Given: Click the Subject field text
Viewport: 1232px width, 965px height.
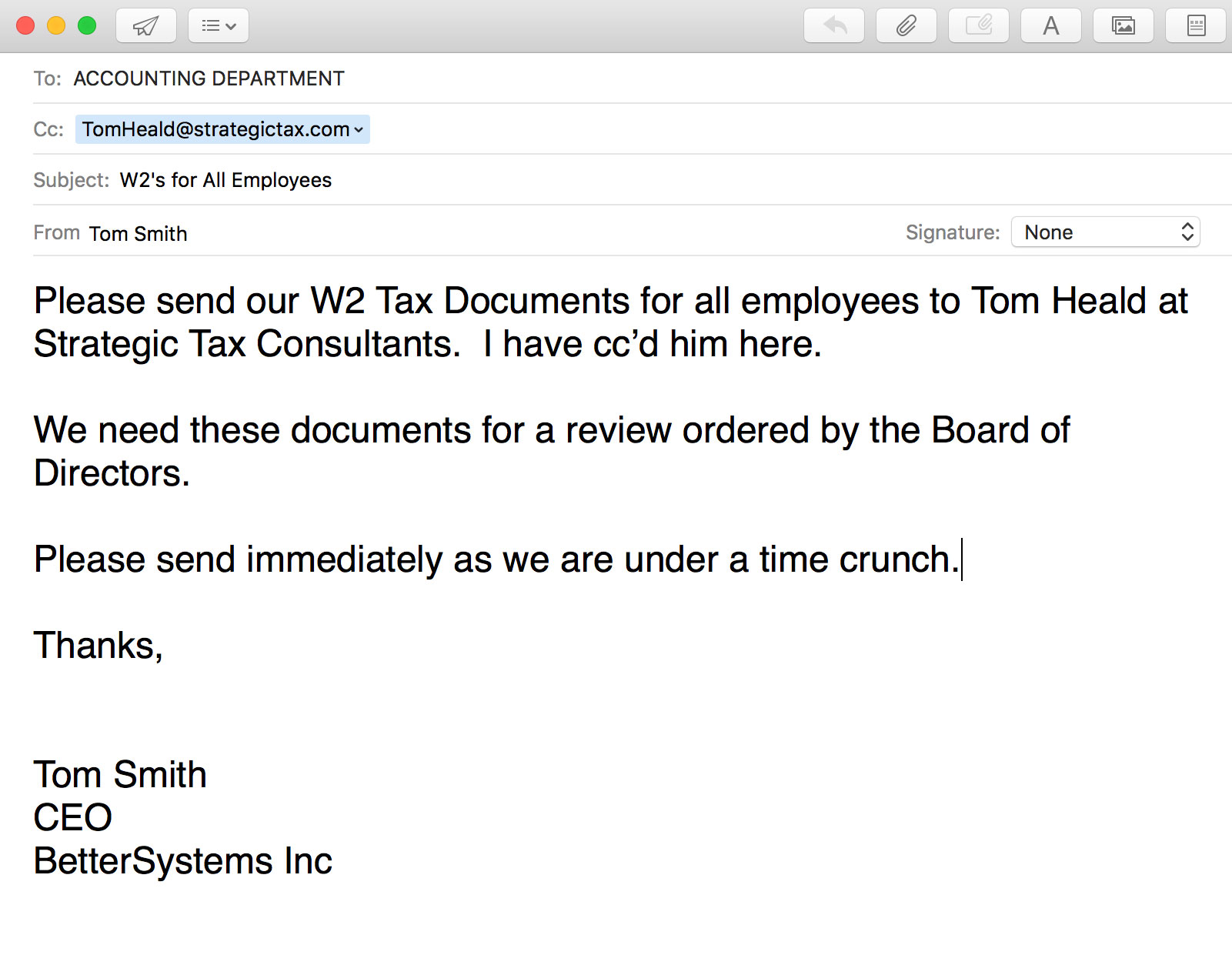Looking at the screenshot, I should pos(225,180).
